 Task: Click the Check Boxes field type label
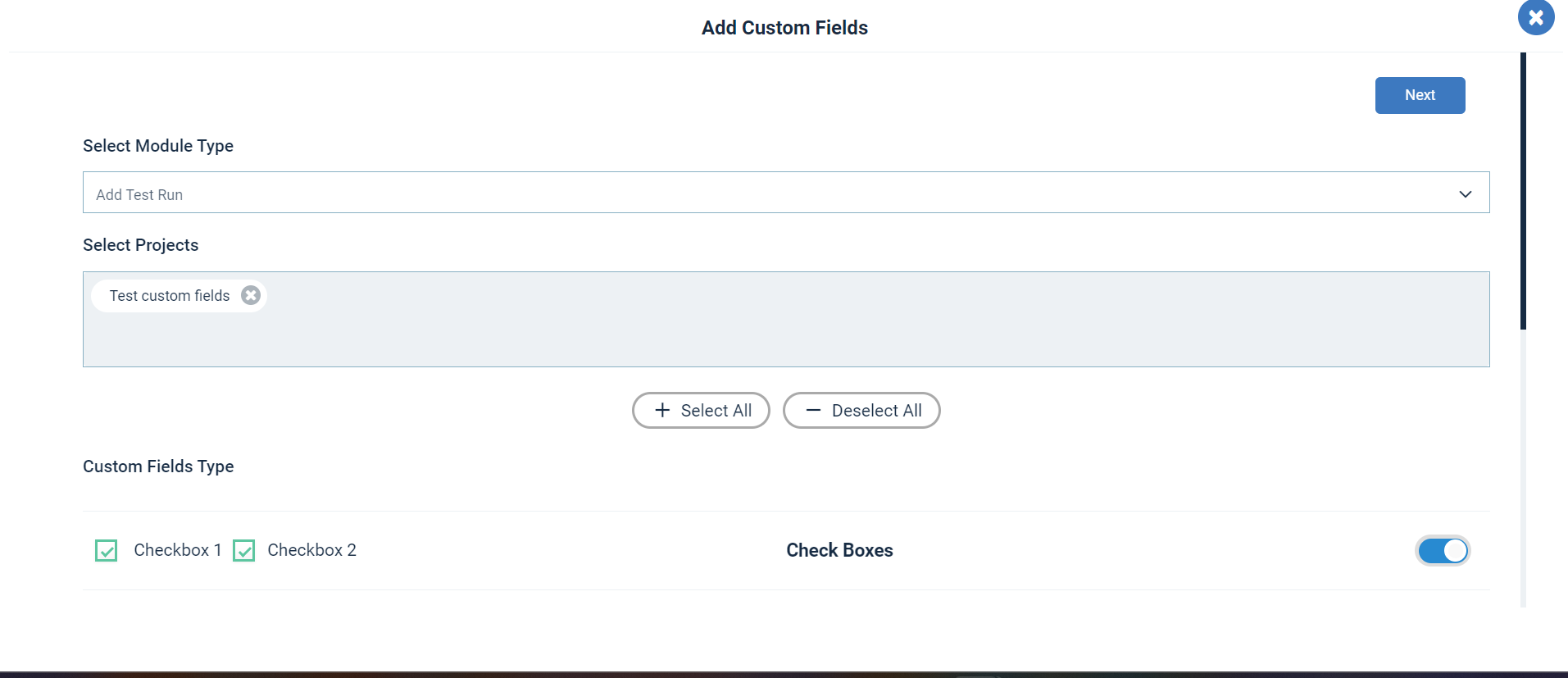coord(839,550)
